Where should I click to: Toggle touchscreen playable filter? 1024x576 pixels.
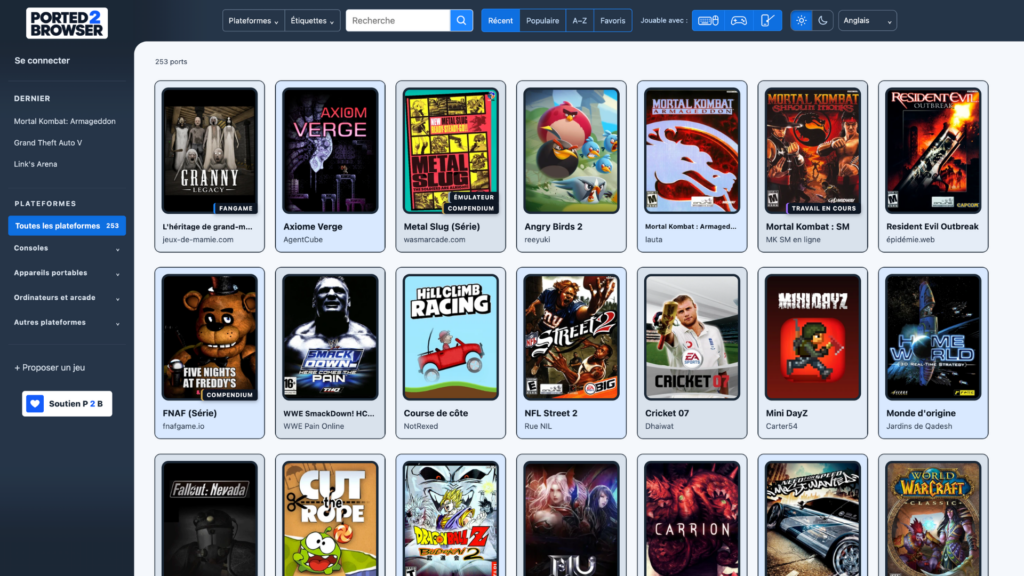[x=767, y=20]
